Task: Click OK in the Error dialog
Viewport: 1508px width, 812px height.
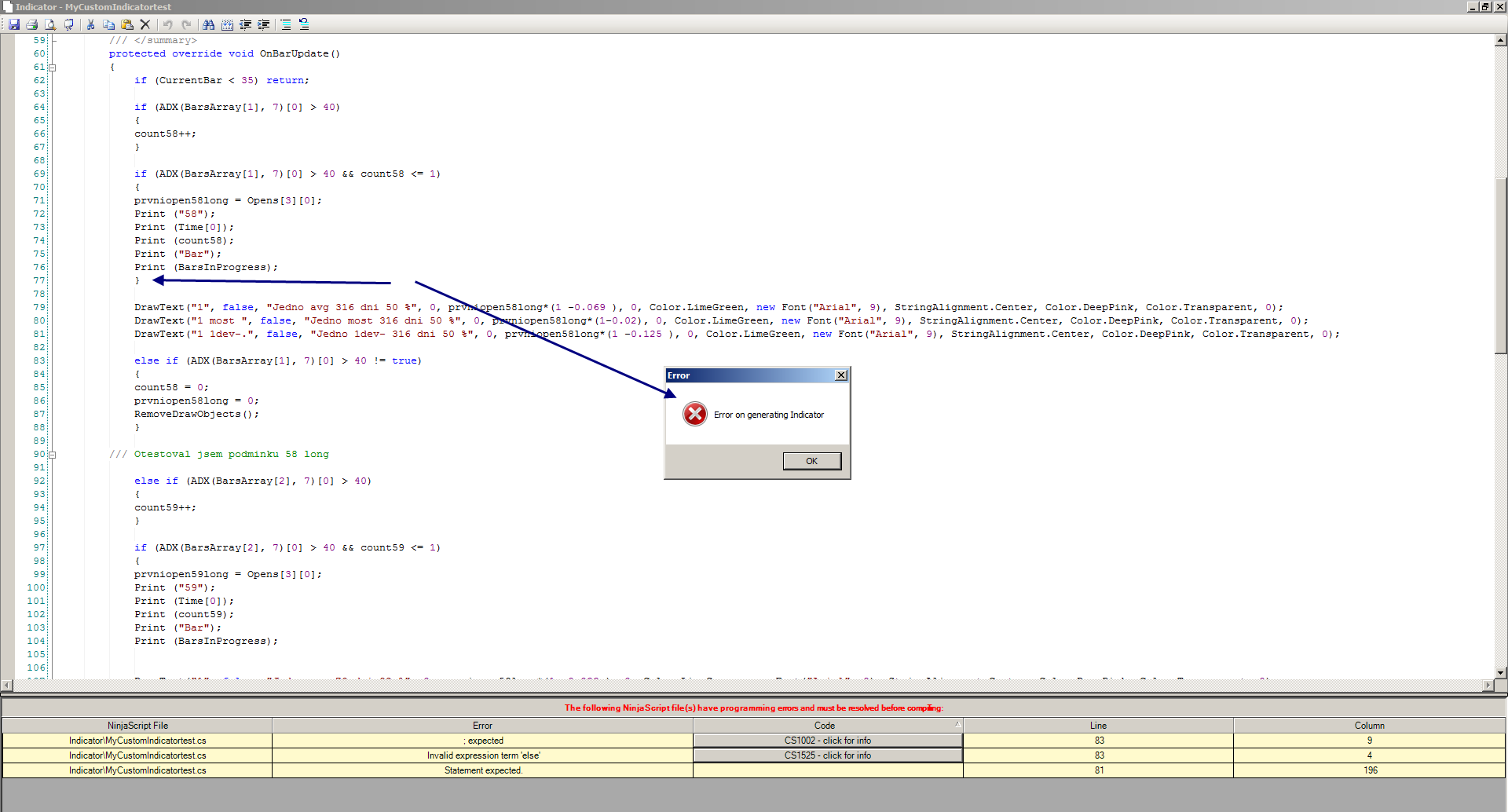Action: (811, 461)
